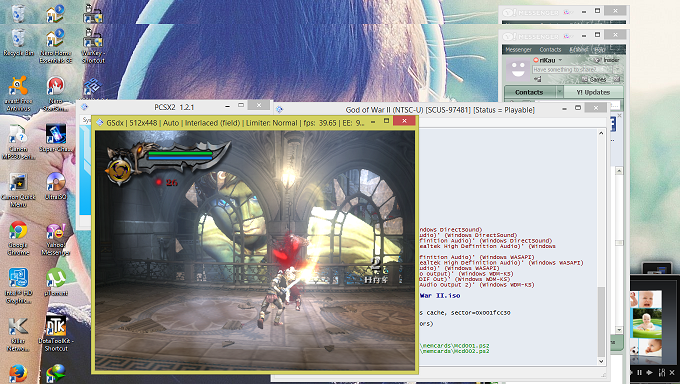Open Intel HD Graphics control panel icon
The width and height of the screenshot is (680, 384).
(18, 286)
